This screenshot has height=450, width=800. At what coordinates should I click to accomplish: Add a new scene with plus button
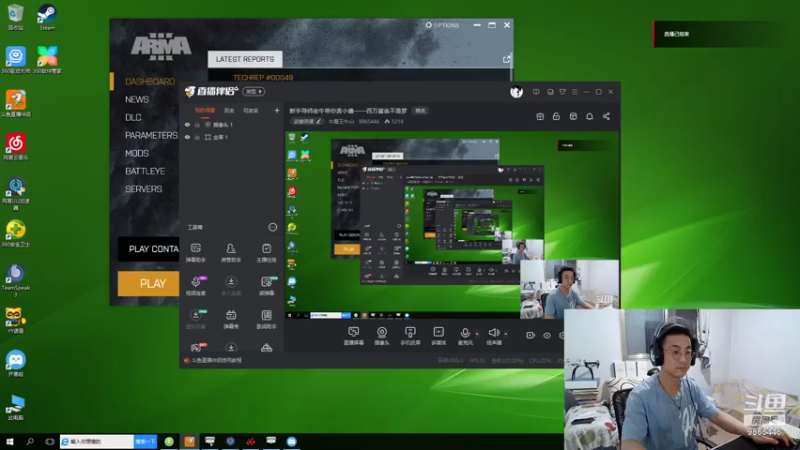pos(277,110)
